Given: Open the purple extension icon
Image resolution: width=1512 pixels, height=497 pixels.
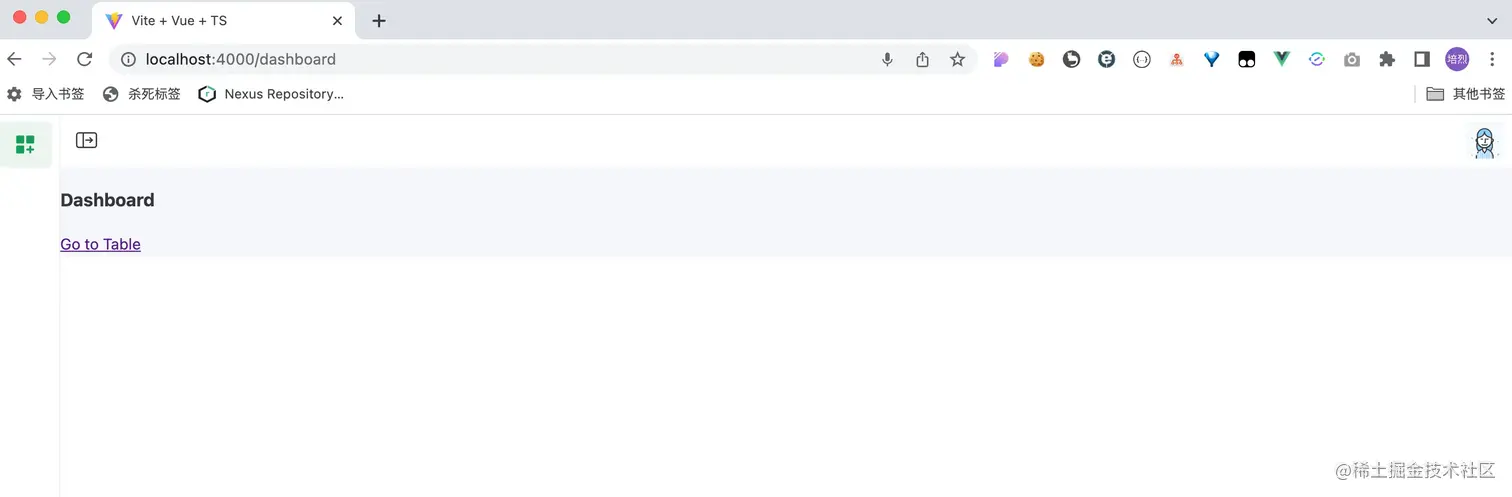Looking at the screenshot, I should click(1001, 60).
